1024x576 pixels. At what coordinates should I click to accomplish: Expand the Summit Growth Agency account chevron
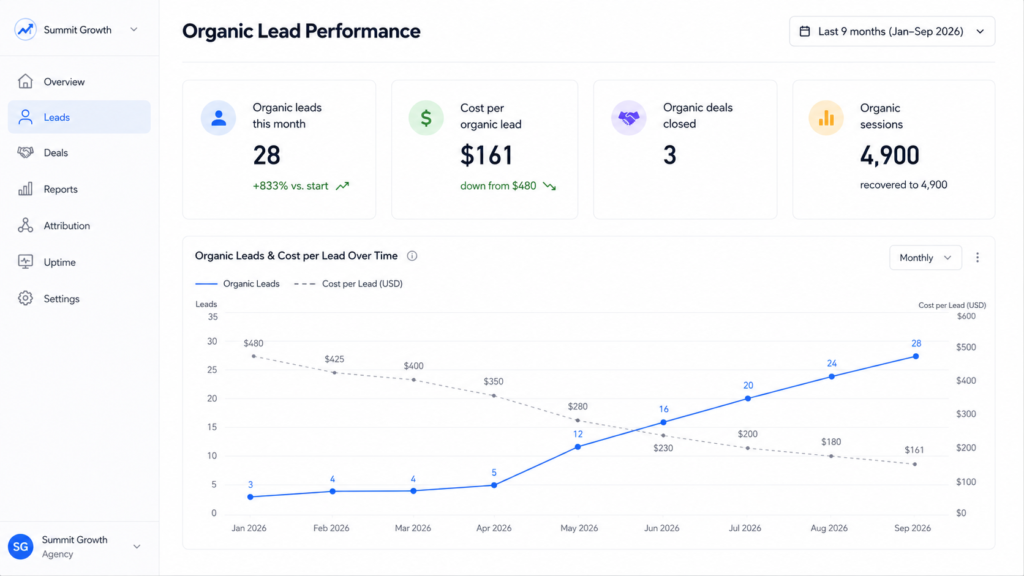click(x=136, y=547)
